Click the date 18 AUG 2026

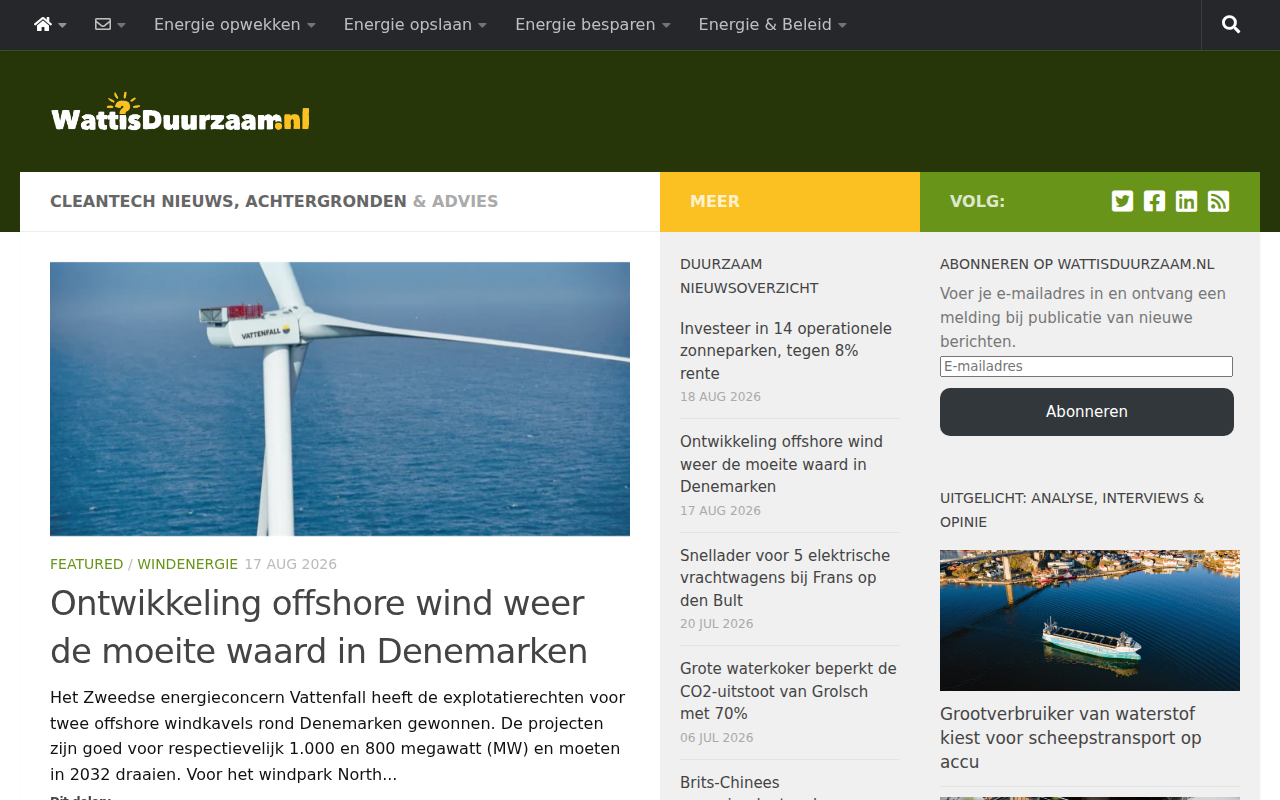[720, 397]
